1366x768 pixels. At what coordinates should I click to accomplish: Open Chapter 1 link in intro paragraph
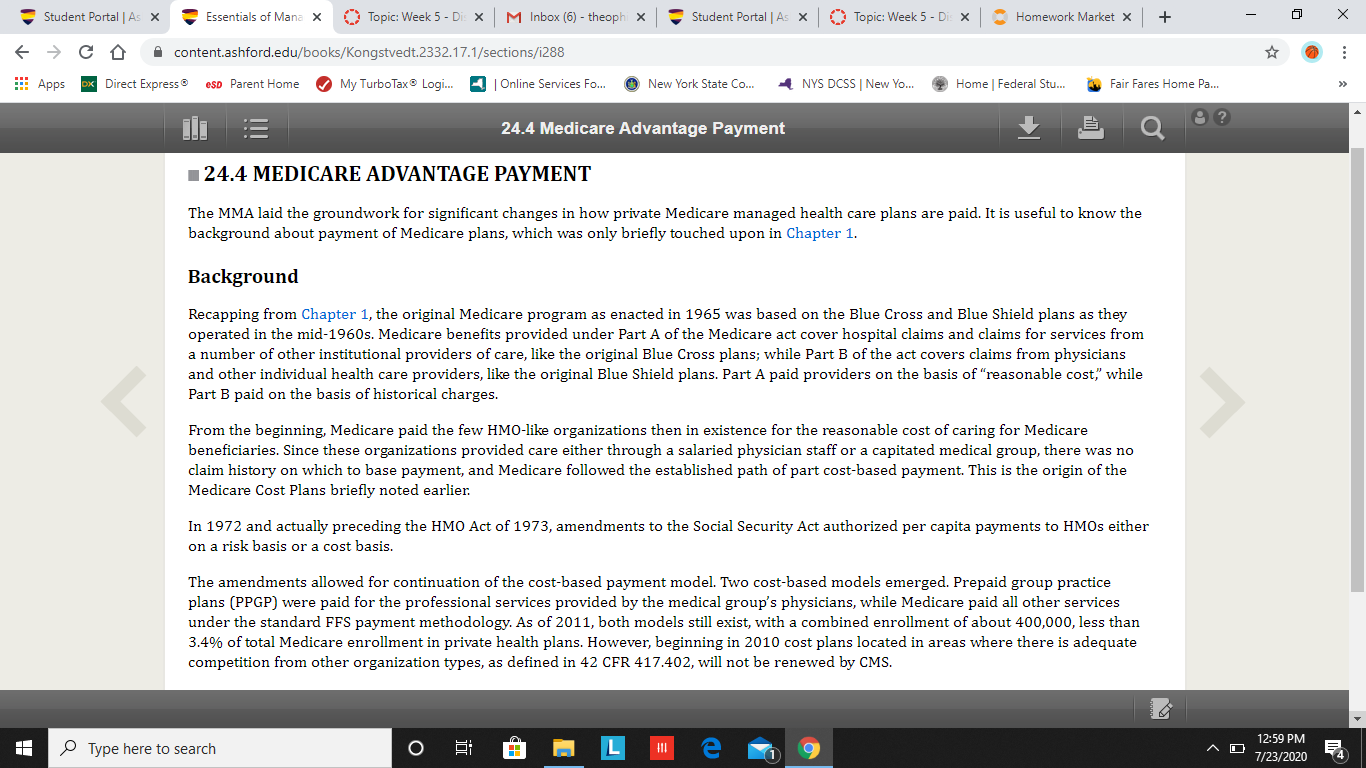pos(820,233)
